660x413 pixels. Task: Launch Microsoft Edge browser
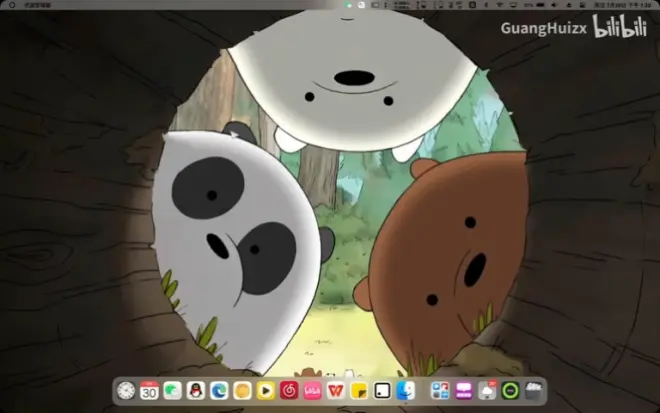tap(219, 390)
